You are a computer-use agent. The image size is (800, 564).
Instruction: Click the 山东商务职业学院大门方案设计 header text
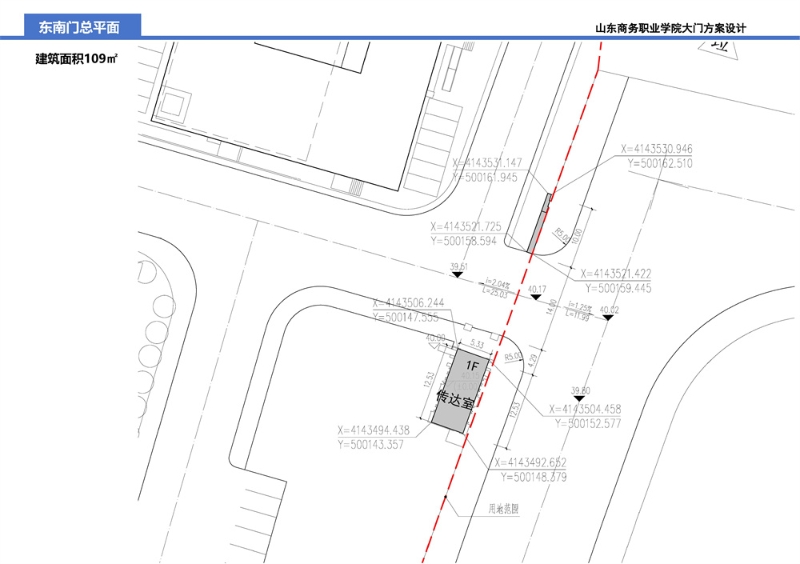click(x=670, y=29)
